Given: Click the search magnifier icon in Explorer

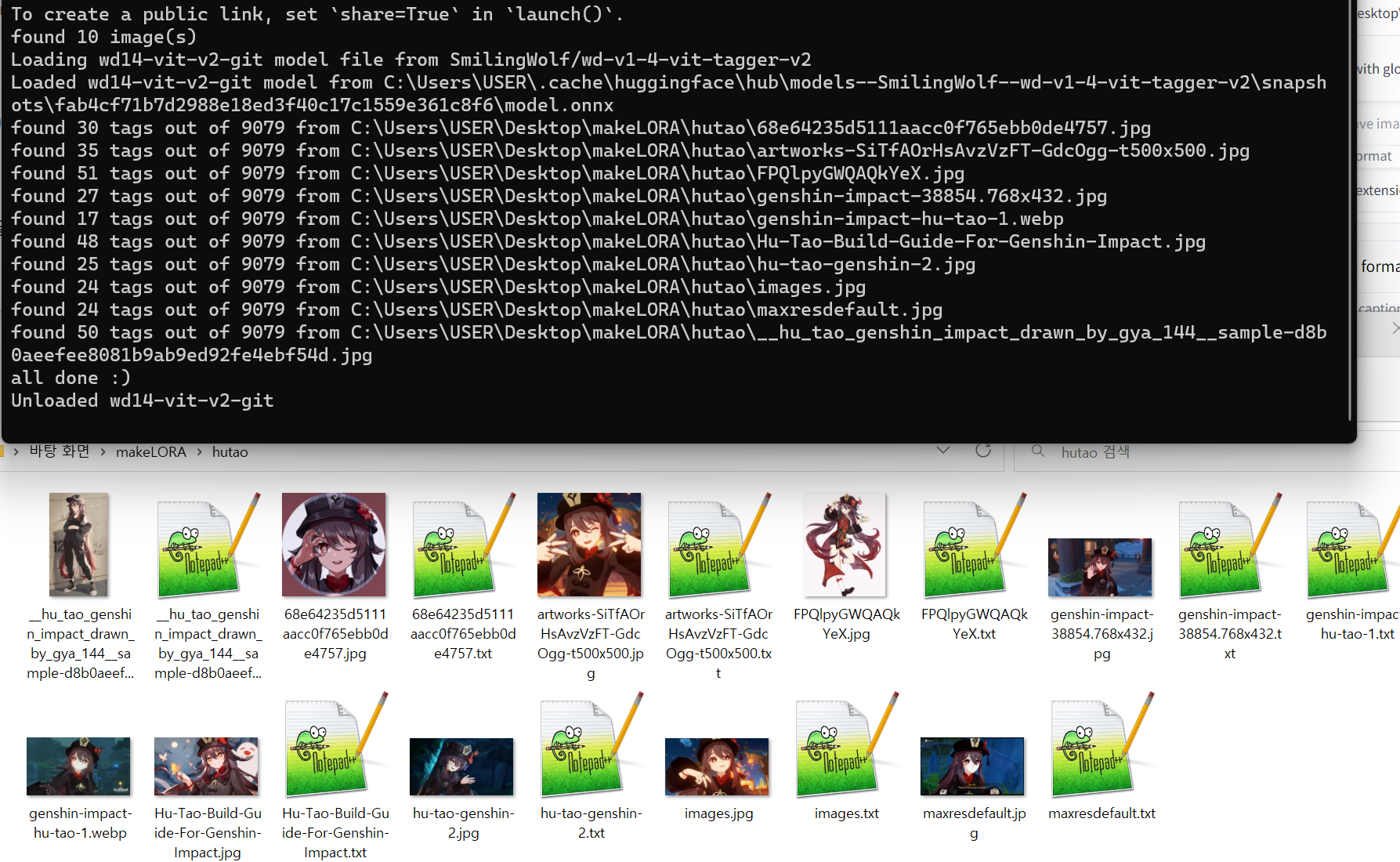Looking at the screenshot, I should [x=1038, y=451].
